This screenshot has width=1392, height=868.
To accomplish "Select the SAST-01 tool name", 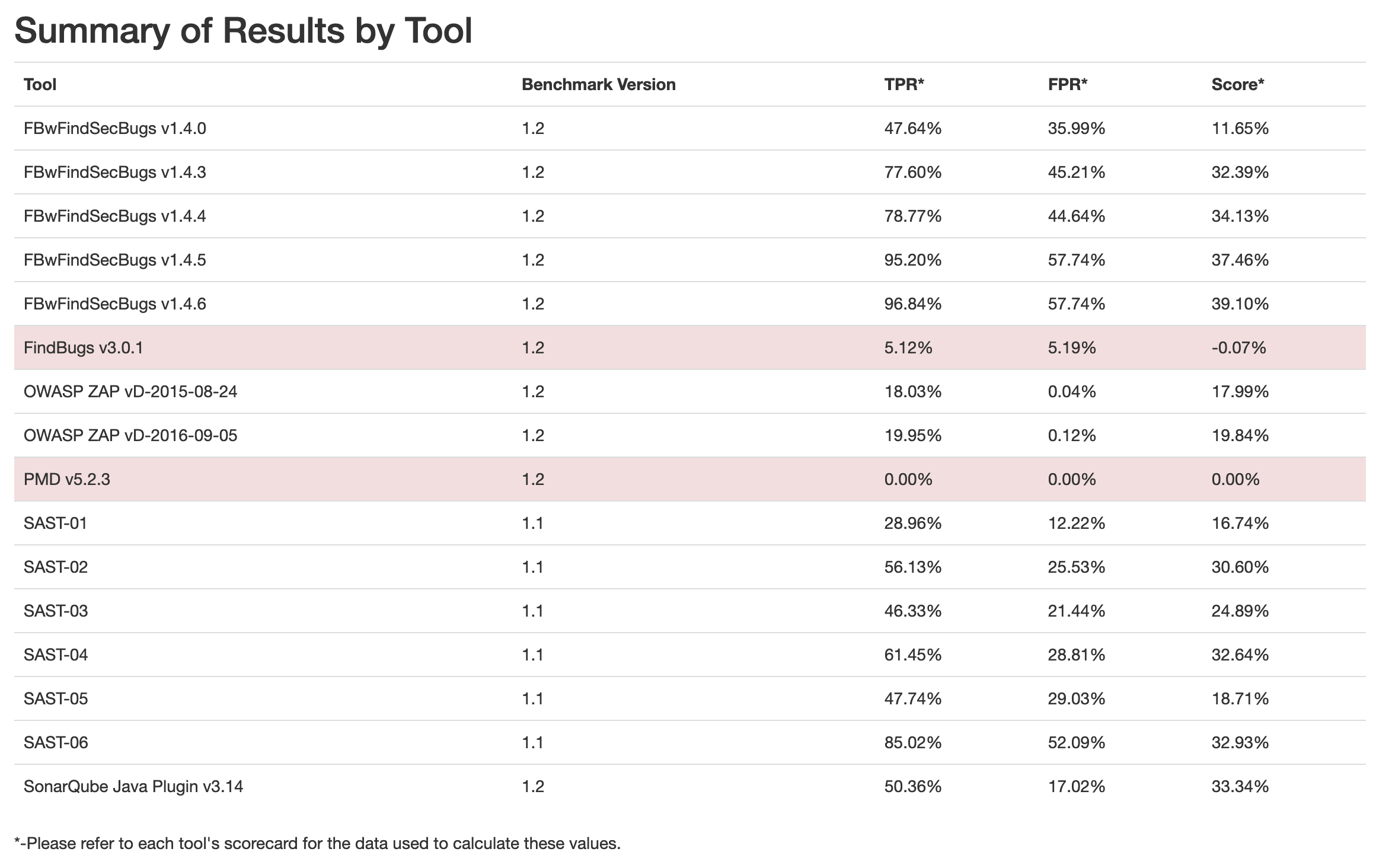I will coord(56,524).
